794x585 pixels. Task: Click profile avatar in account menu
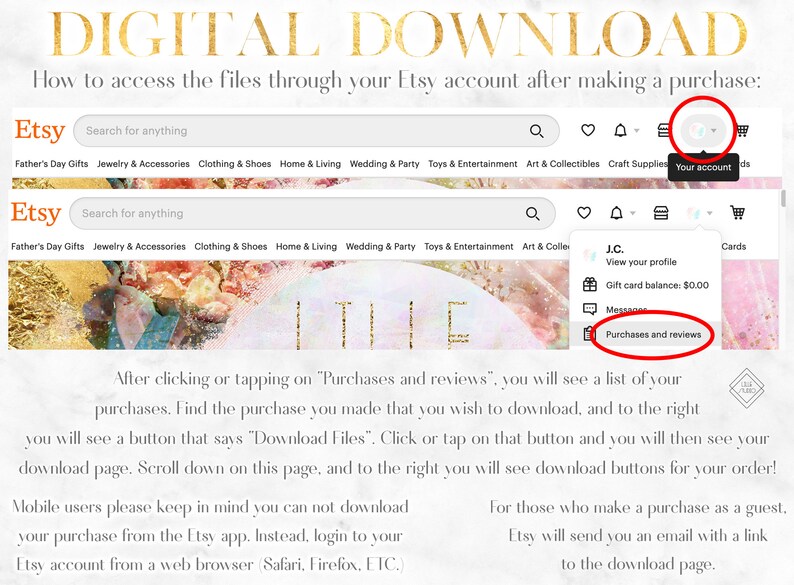[589, 255]
